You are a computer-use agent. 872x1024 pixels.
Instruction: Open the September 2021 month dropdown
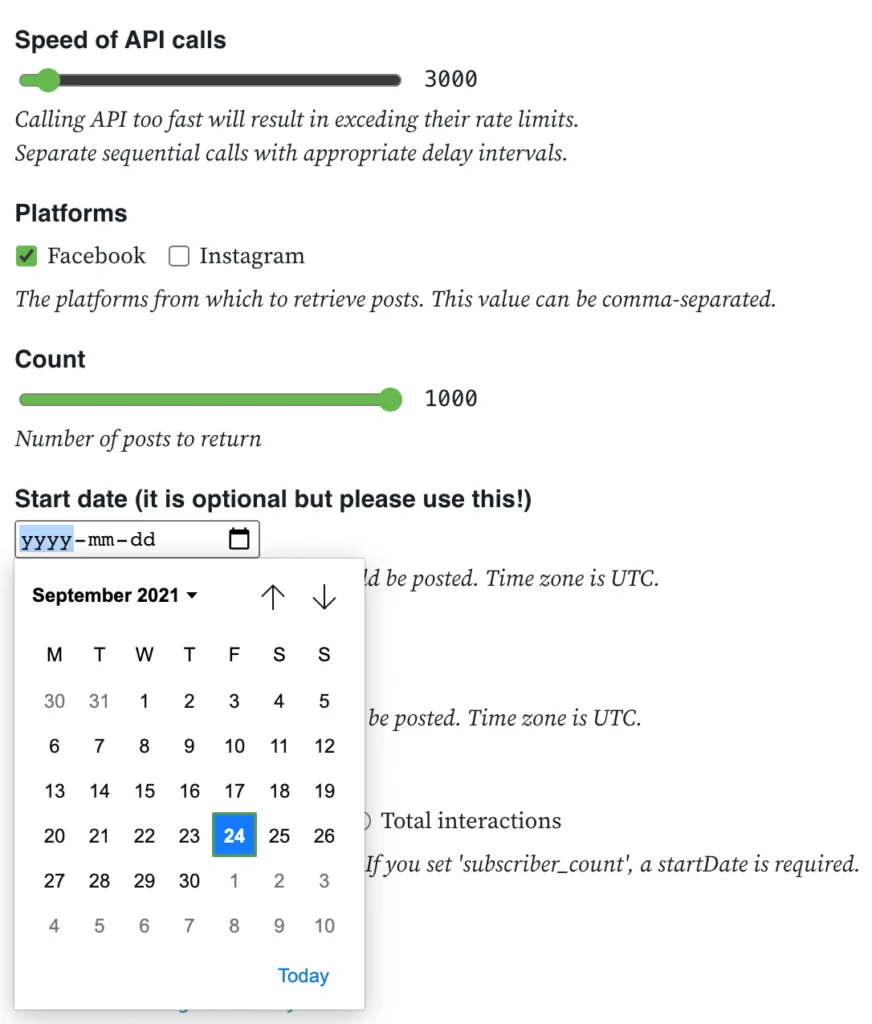pyautogui.click(x=114, y=596)
